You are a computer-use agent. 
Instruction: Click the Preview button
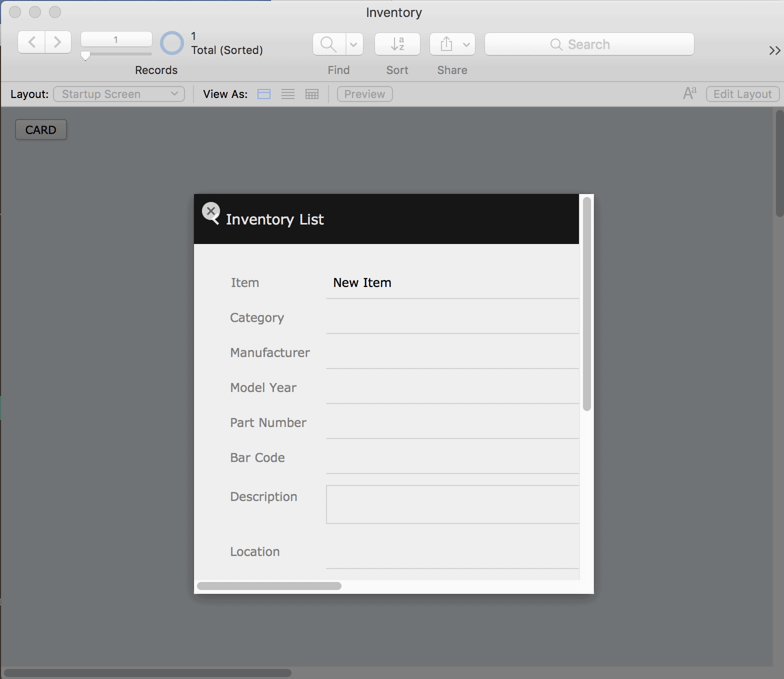[364, 94]
